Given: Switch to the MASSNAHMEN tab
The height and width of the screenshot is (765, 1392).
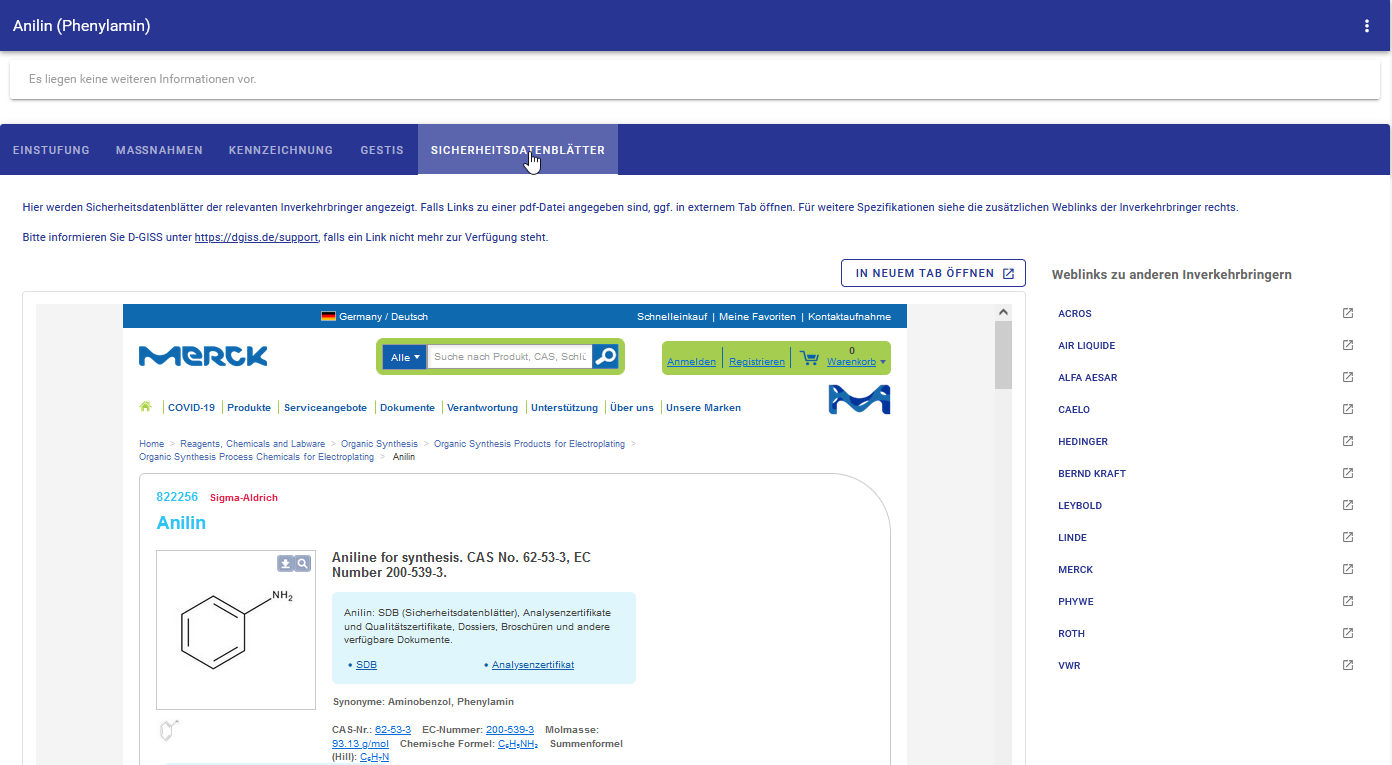Looking at the screenshot, I should [x=159, y=150].
